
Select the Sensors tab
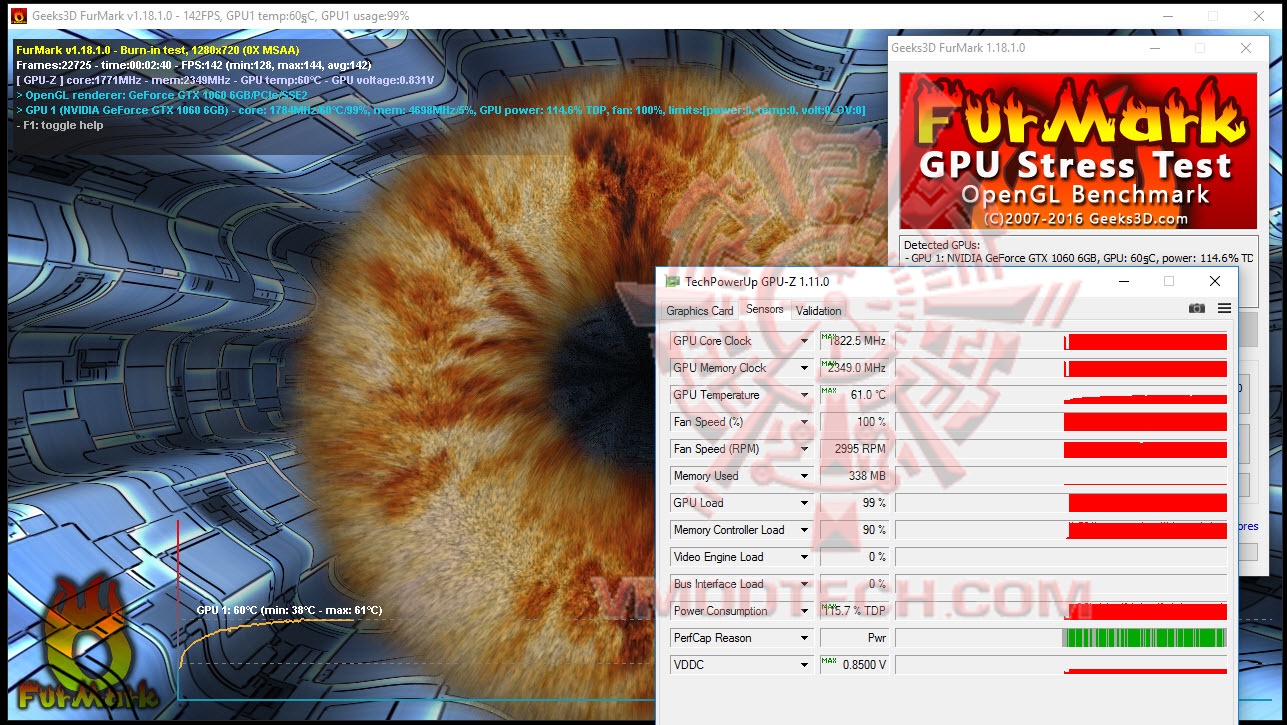pyautogui.click(x=765, y=310)
